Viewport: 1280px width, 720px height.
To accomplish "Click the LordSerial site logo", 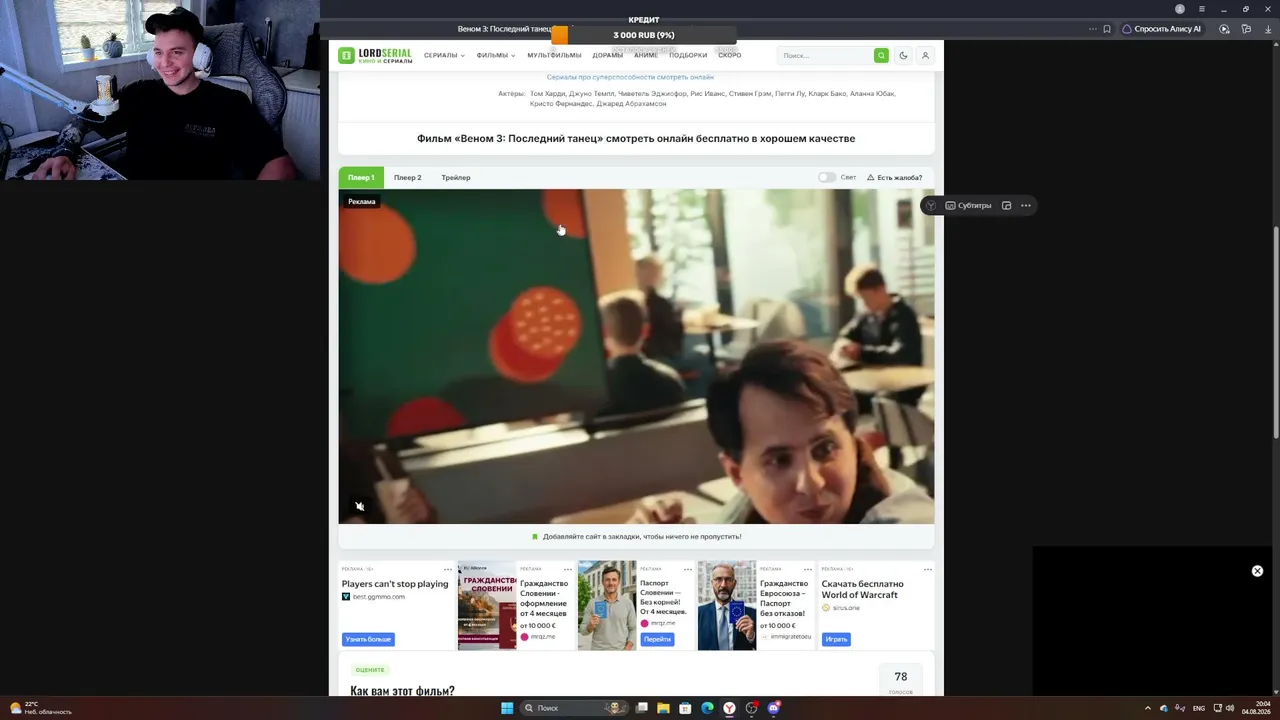I will (374, 56).
